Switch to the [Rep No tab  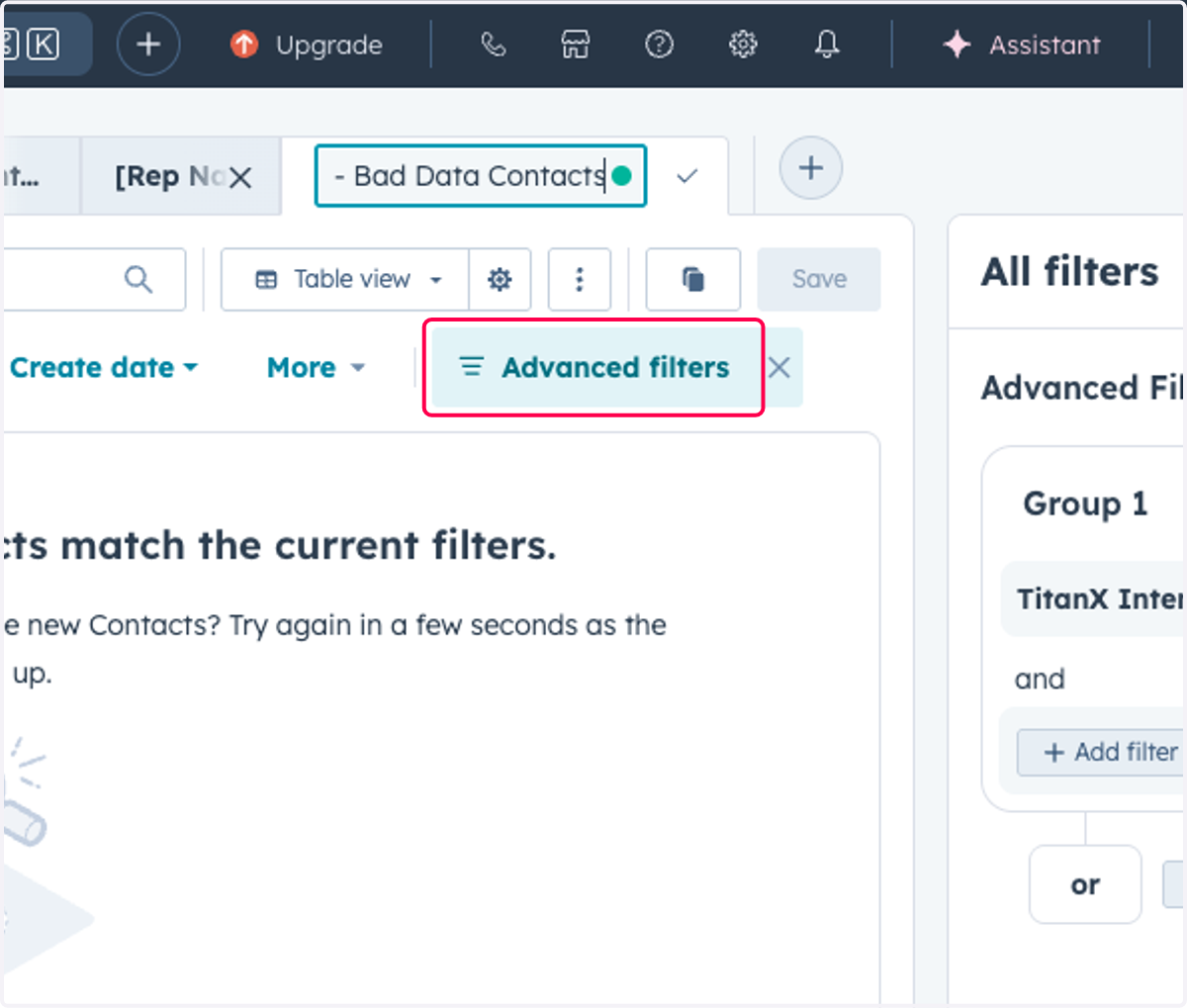coord(168,177)
